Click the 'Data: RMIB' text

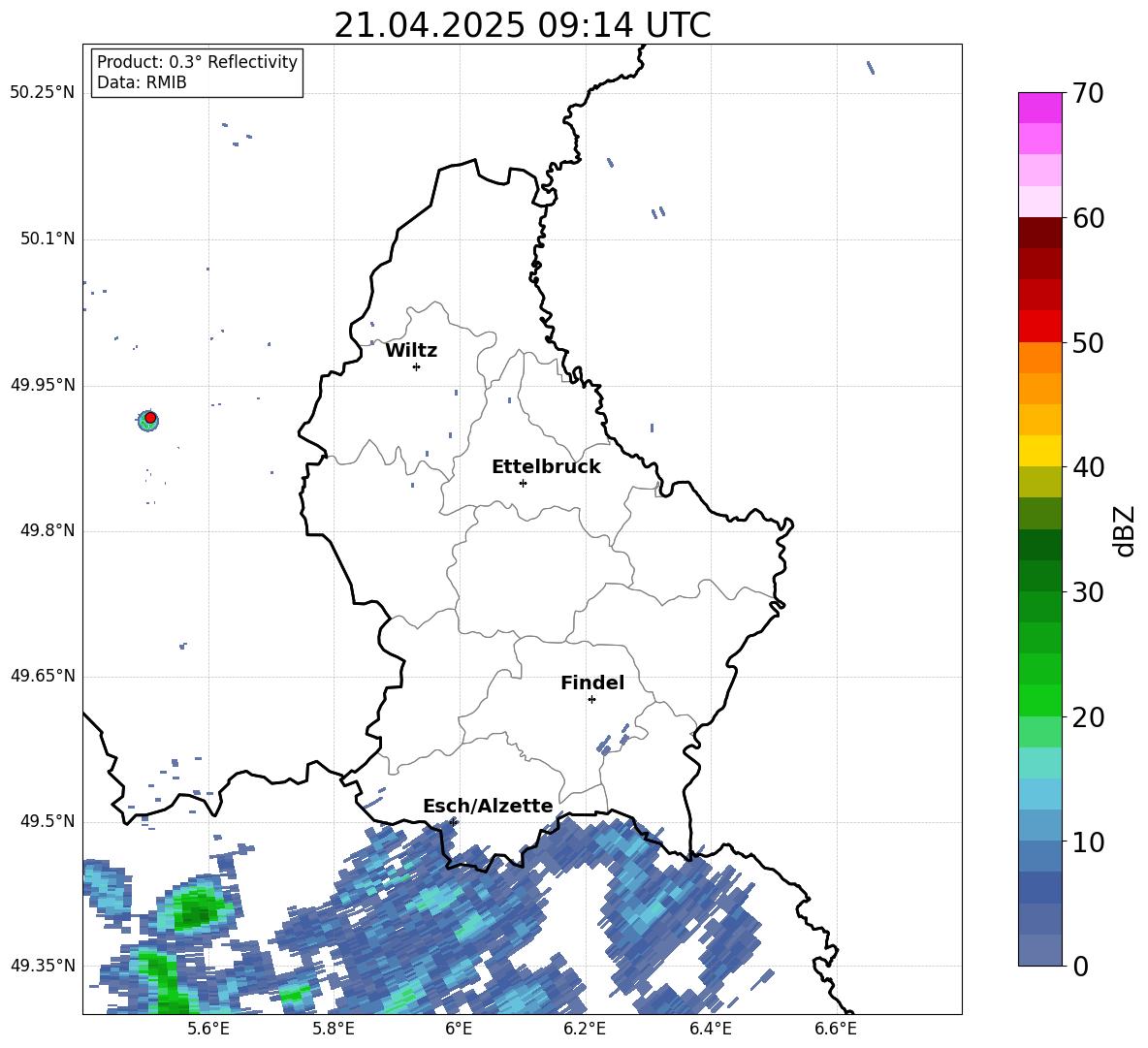click(x=142, y=82)
